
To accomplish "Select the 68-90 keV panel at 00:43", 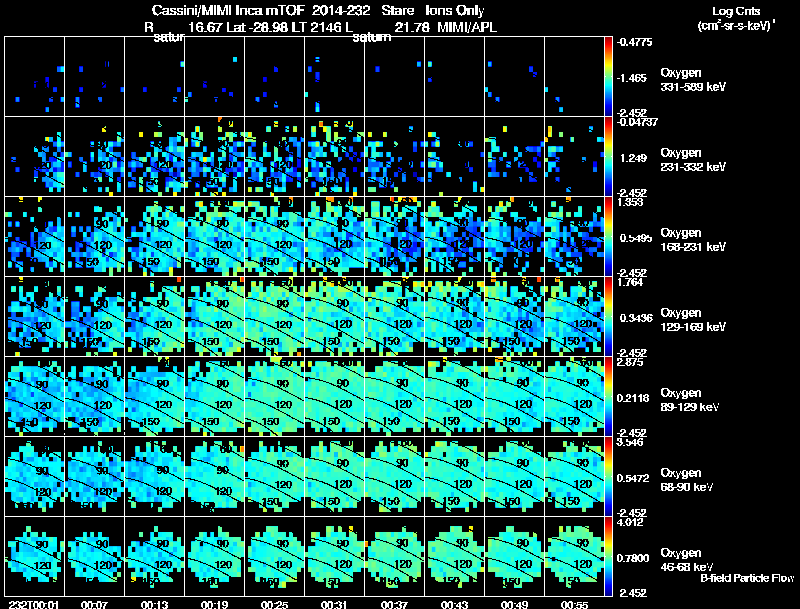I will pyautogui.click(x=454, y=476).
